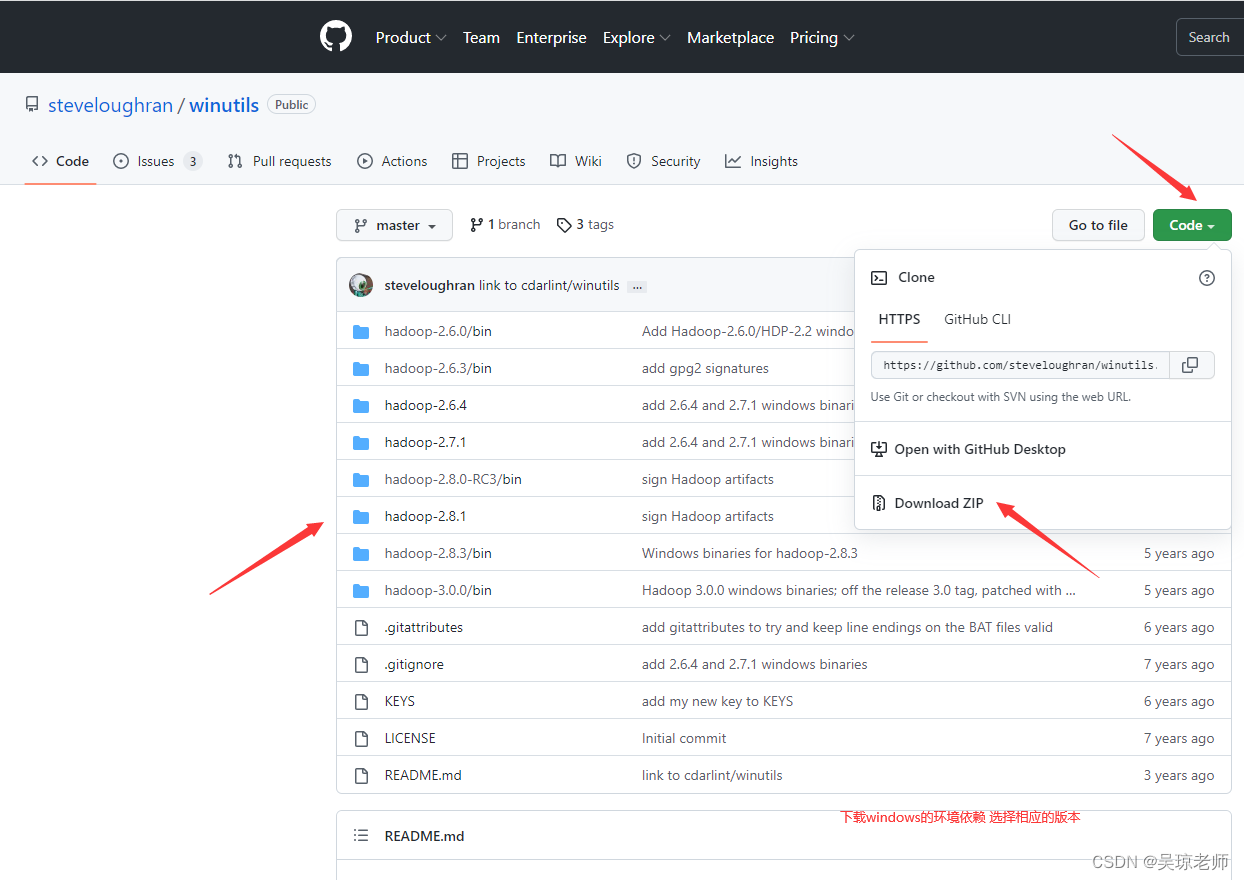Click the clone URL text field
Viewport: 1244px width, 880px height.
tap(1019, 365)
